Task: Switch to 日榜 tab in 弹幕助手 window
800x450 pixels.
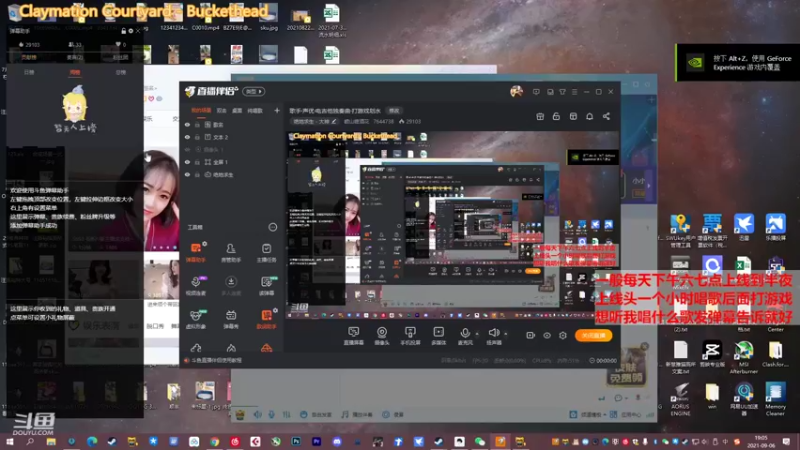Action: click(29, 72)
